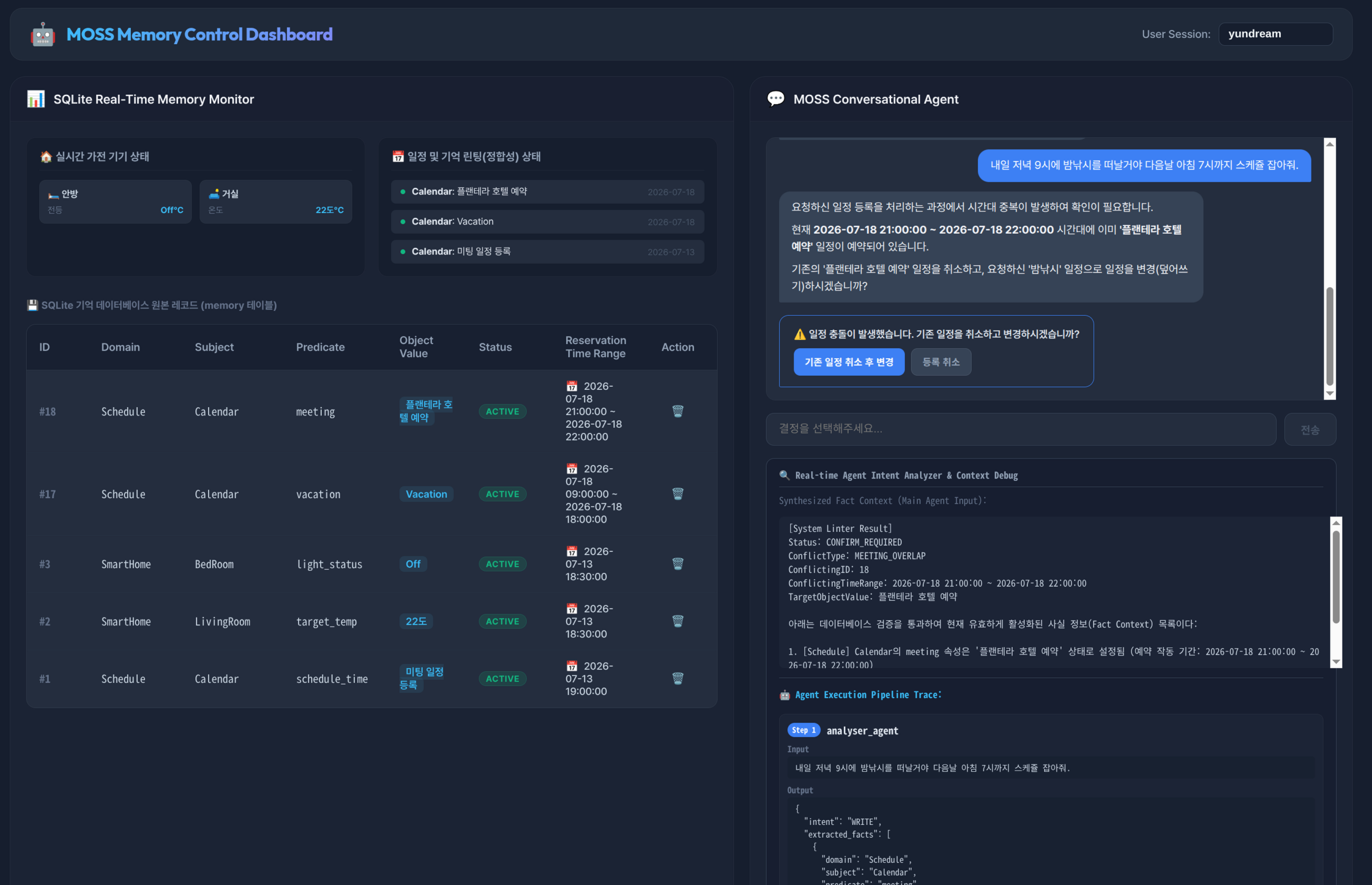Click the BedRoom subject cell
Screen dimensions: 1372x885
point(214,565)
